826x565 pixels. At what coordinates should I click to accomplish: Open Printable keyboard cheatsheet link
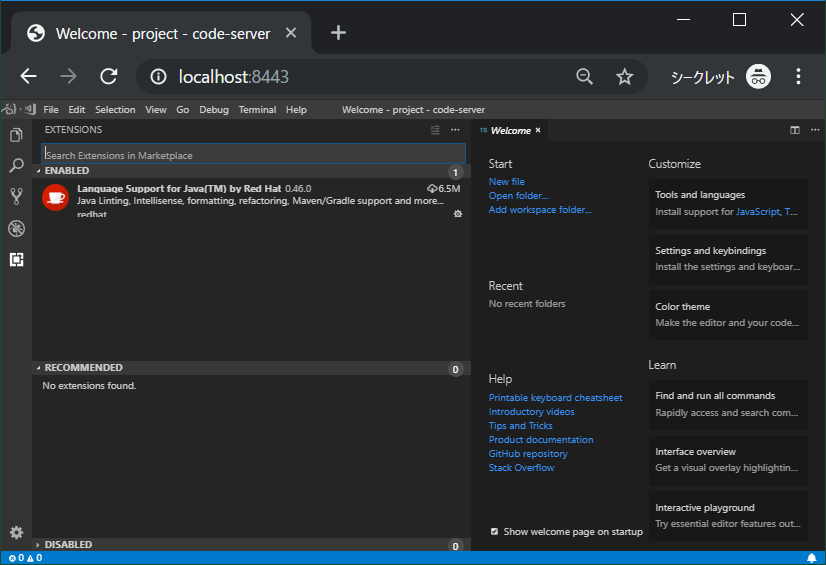[x=555, y=398]
